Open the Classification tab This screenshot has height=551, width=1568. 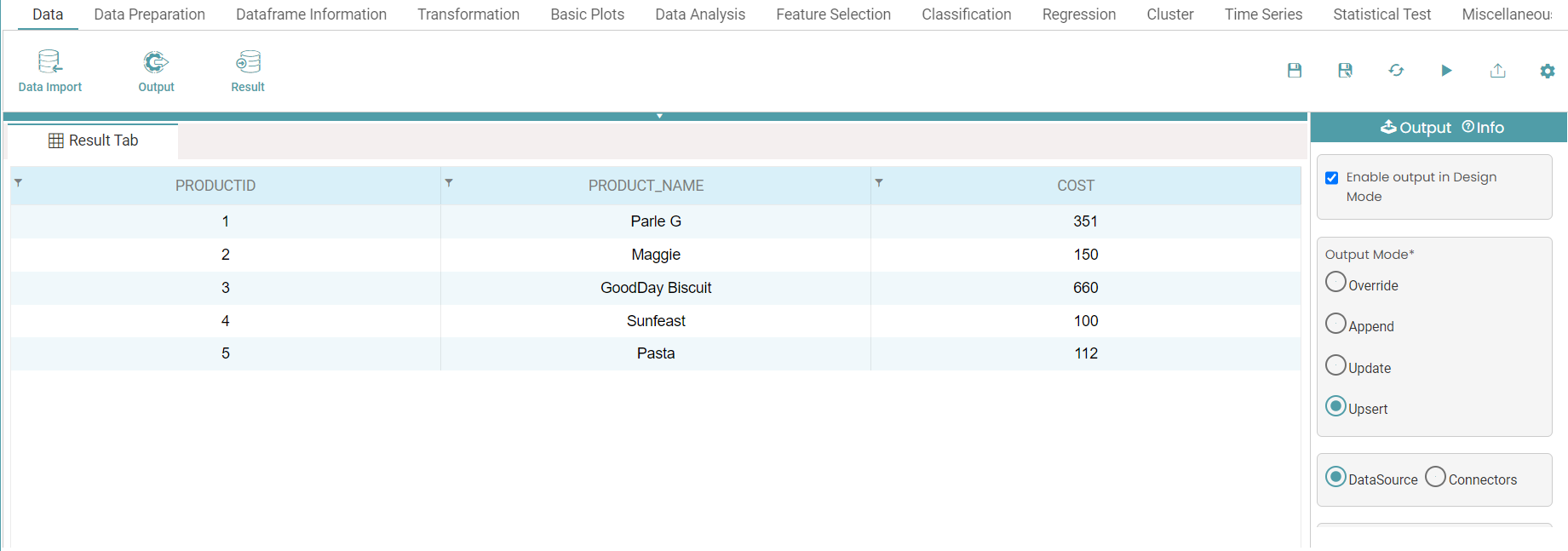[966, 14]
